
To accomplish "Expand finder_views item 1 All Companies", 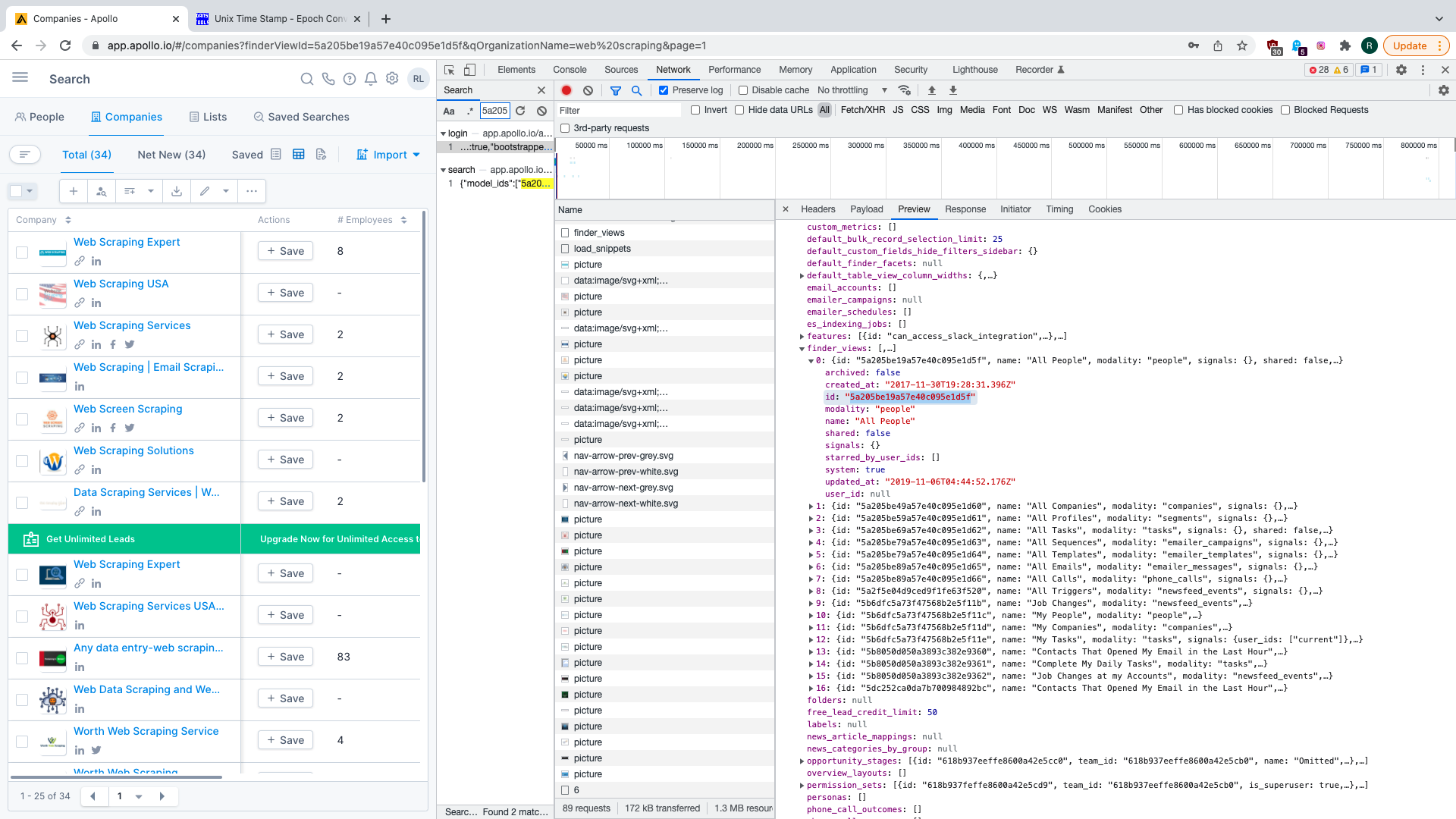I will [x=811, y=507].
